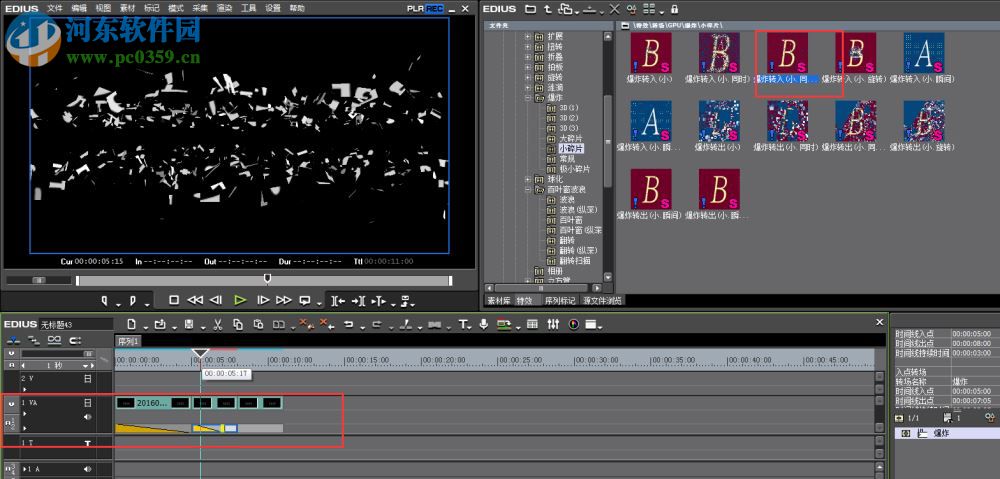Image resolution: width=1000 pixels, height=479 pixels.
Task: Toggle video mute on track 2 V
Action: [x=87, y=379]
